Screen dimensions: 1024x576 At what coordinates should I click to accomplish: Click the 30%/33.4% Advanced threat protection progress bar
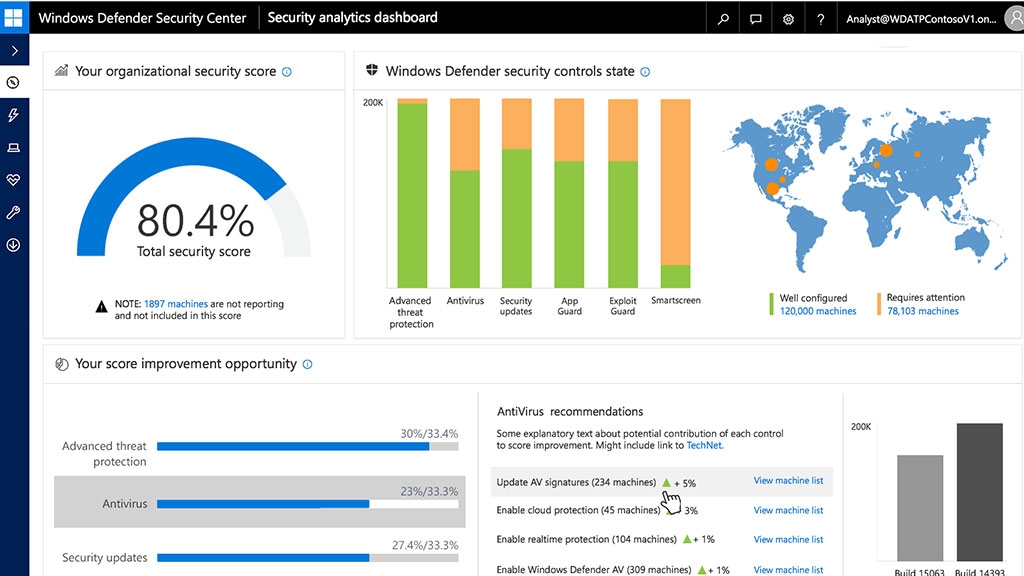click(x=308, y=447)
